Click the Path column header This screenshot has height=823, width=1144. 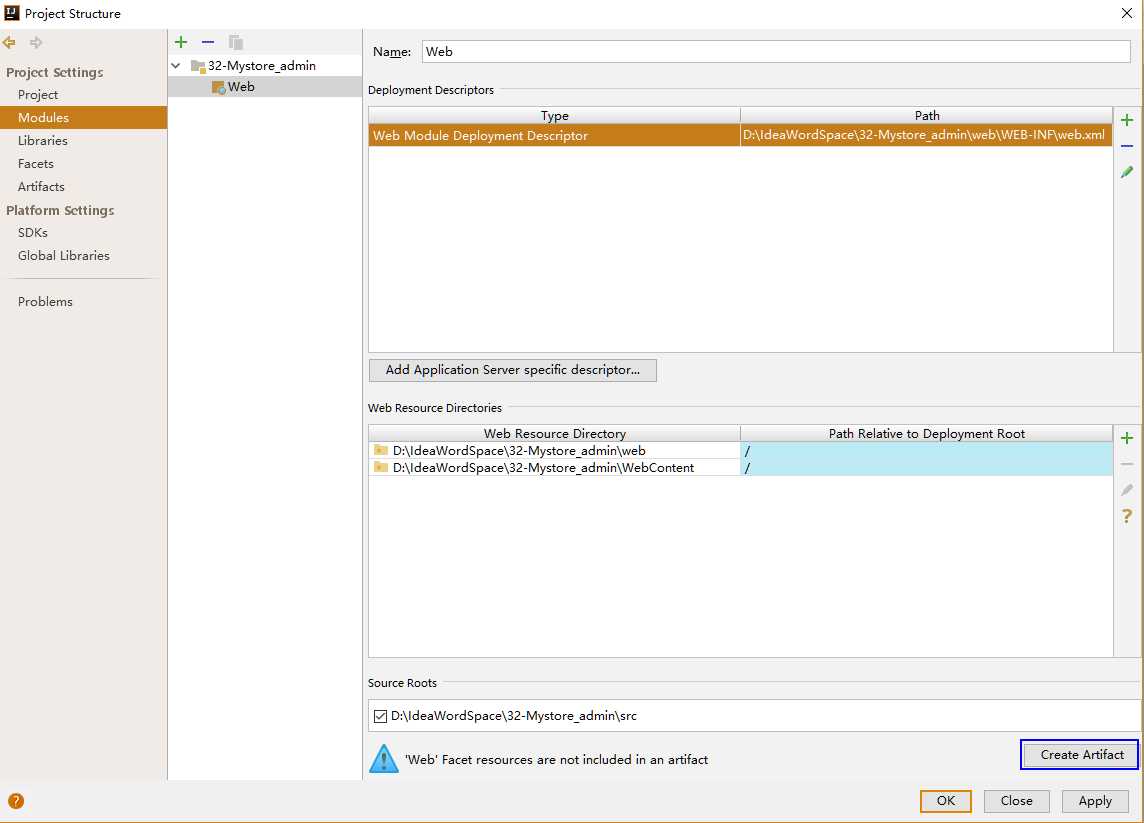(x=927, y=115)
